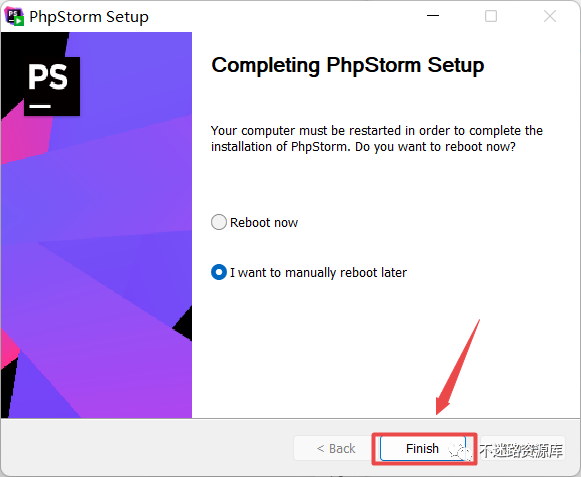The height and width of the screenshot is (477, 581).
Task: Select the Reboot now radio button
Action: tap(219, 222)
